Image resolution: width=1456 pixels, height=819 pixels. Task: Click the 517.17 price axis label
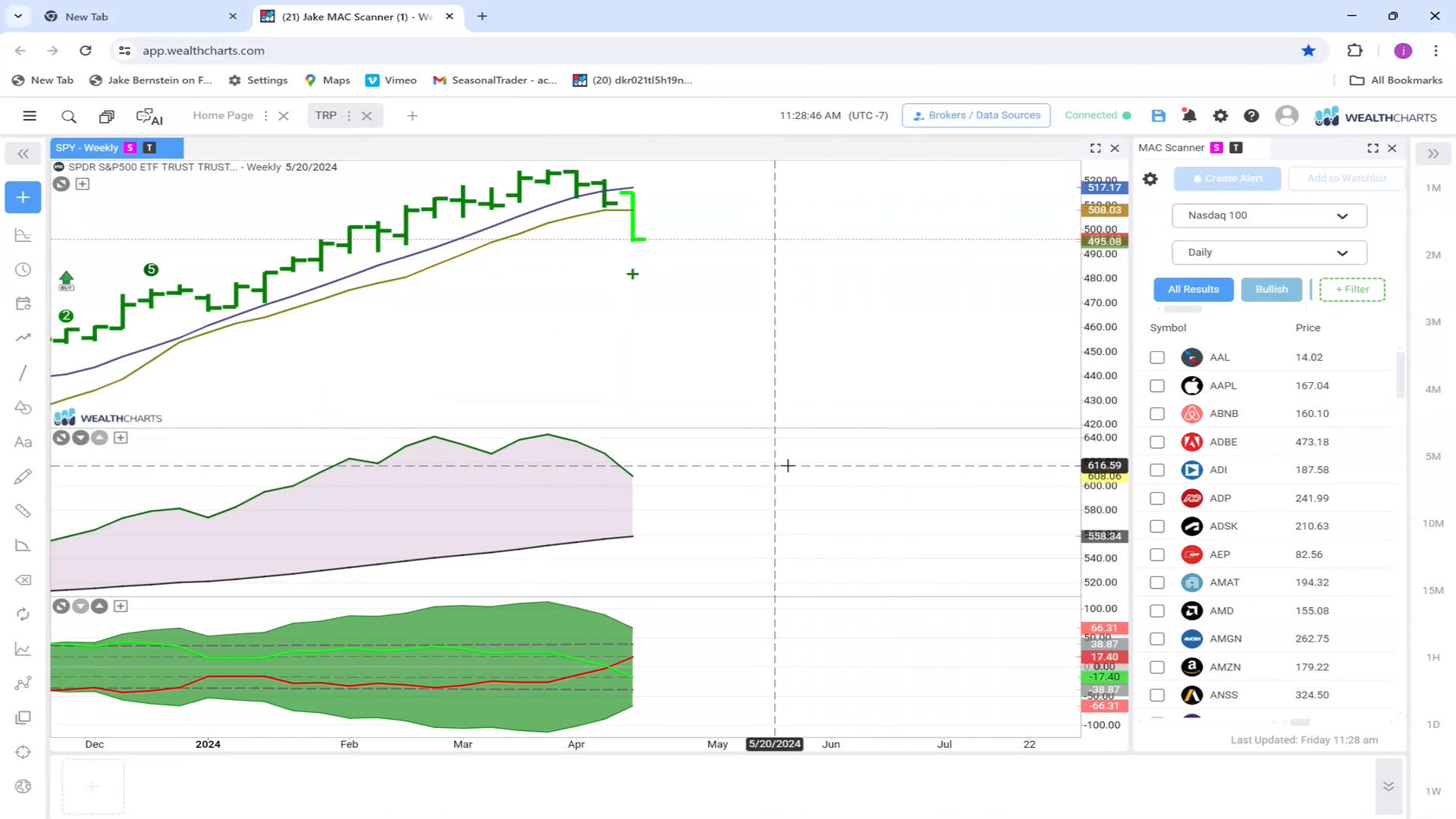point(1104,187)
